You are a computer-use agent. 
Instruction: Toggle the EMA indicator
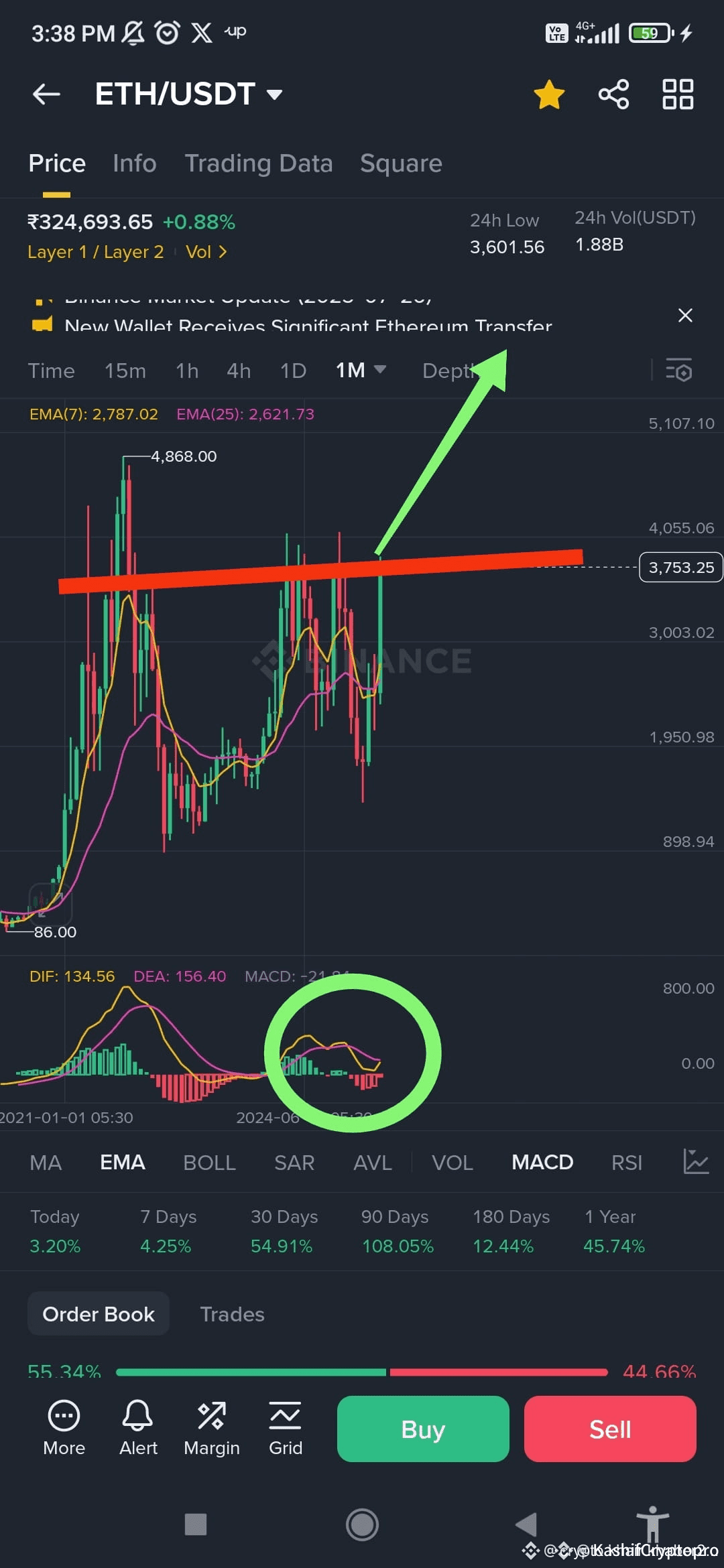[x=123, y=1162]
